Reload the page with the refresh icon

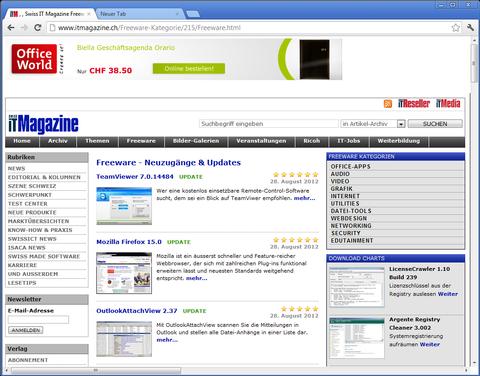coord(38,28)
